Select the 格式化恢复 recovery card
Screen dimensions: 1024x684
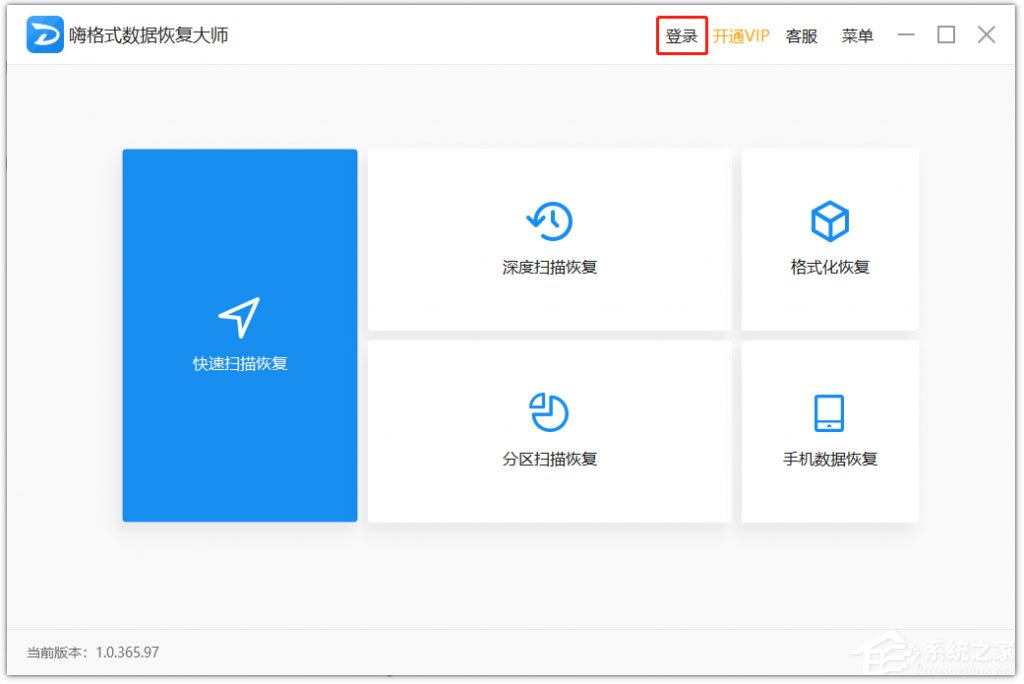coord(828,238)
